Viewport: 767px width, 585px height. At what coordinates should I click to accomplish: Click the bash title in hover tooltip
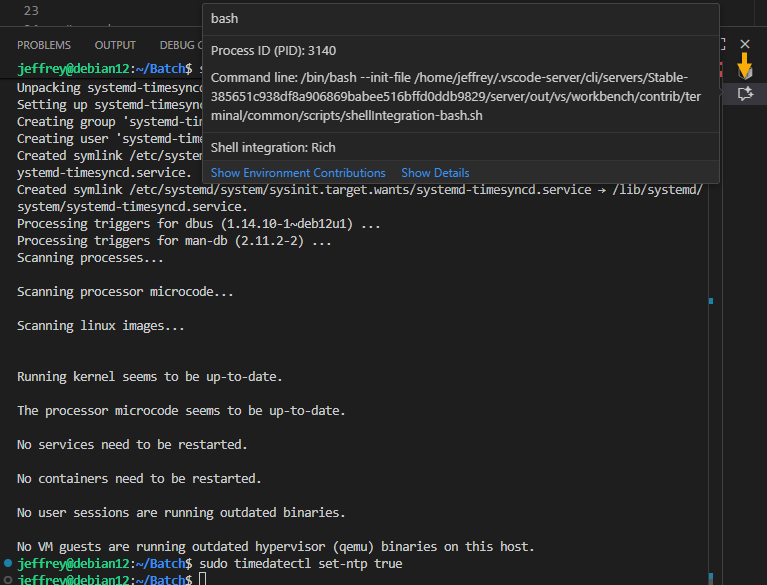[x=224, y=19]
